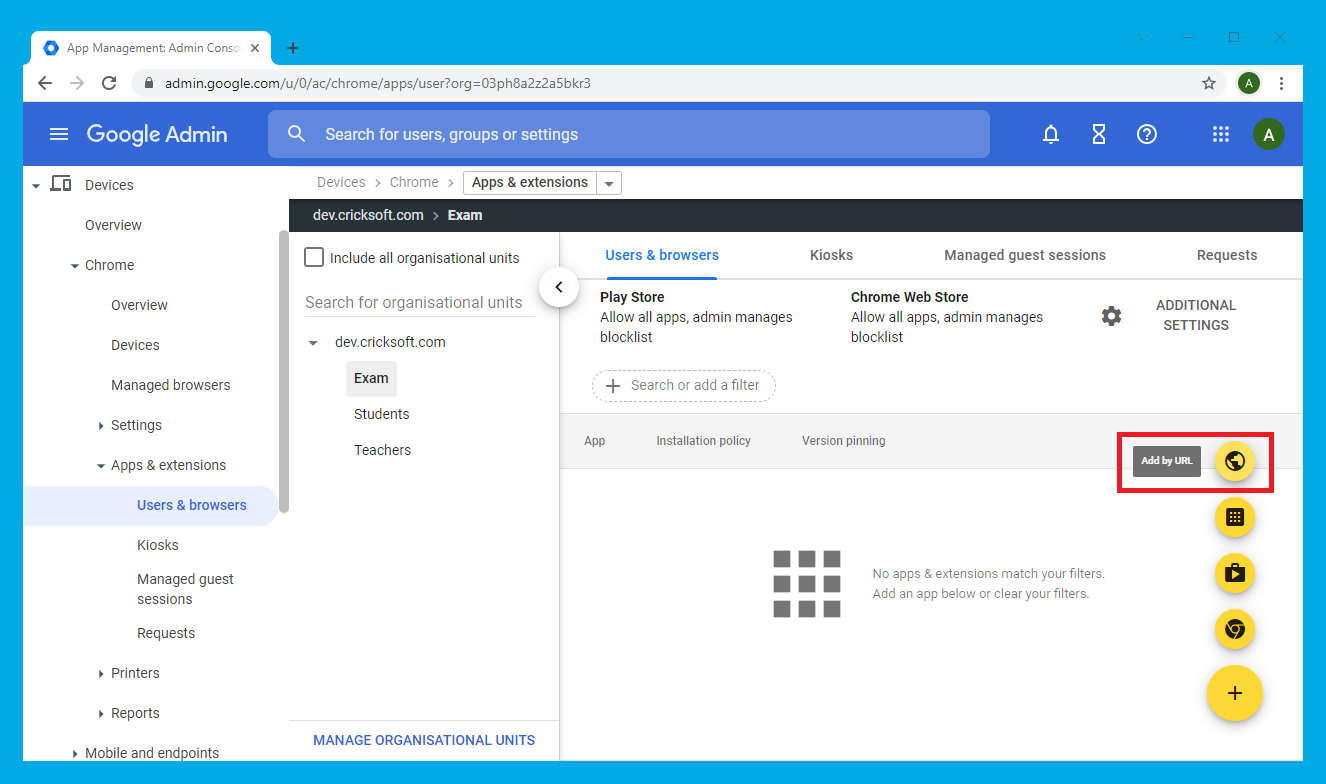Open the Additional Settings gear icon
Image resolution: width=1326 pixels, height=784 pixels.
point(1111,316)
